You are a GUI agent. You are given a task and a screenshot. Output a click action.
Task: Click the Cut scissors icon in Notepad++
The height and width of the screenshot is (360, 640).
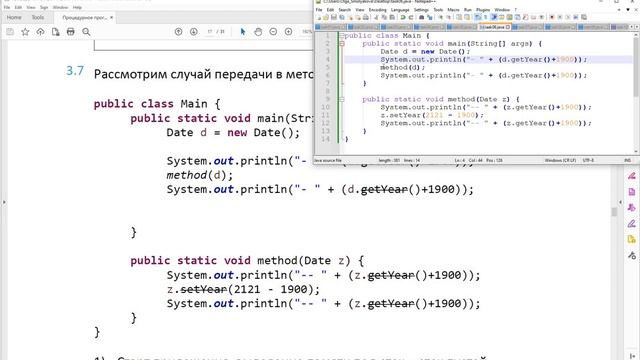376,17
